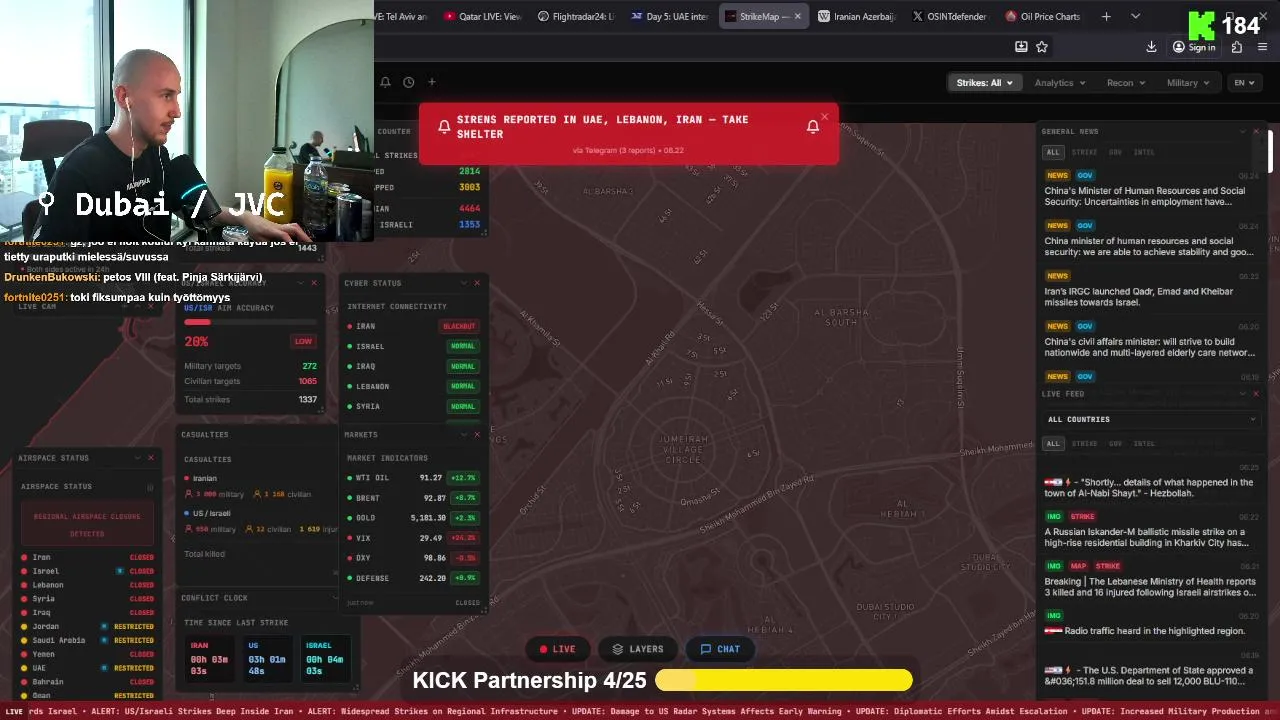Close the General News panel
The image size is (1280, 720).
pos(1256,131)
